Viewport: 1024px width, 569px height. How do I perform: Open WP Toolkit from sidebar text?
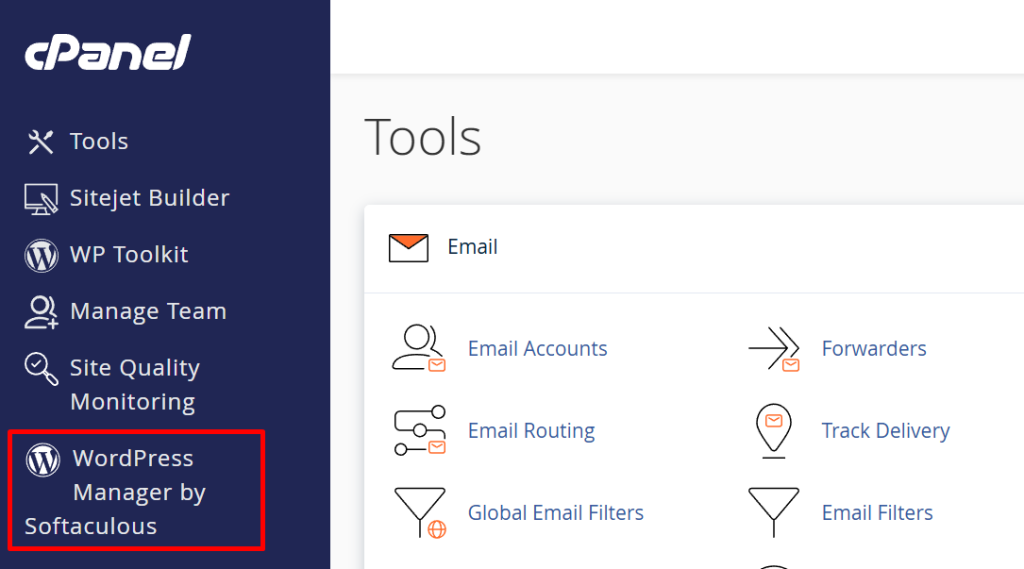click(129, 255)
